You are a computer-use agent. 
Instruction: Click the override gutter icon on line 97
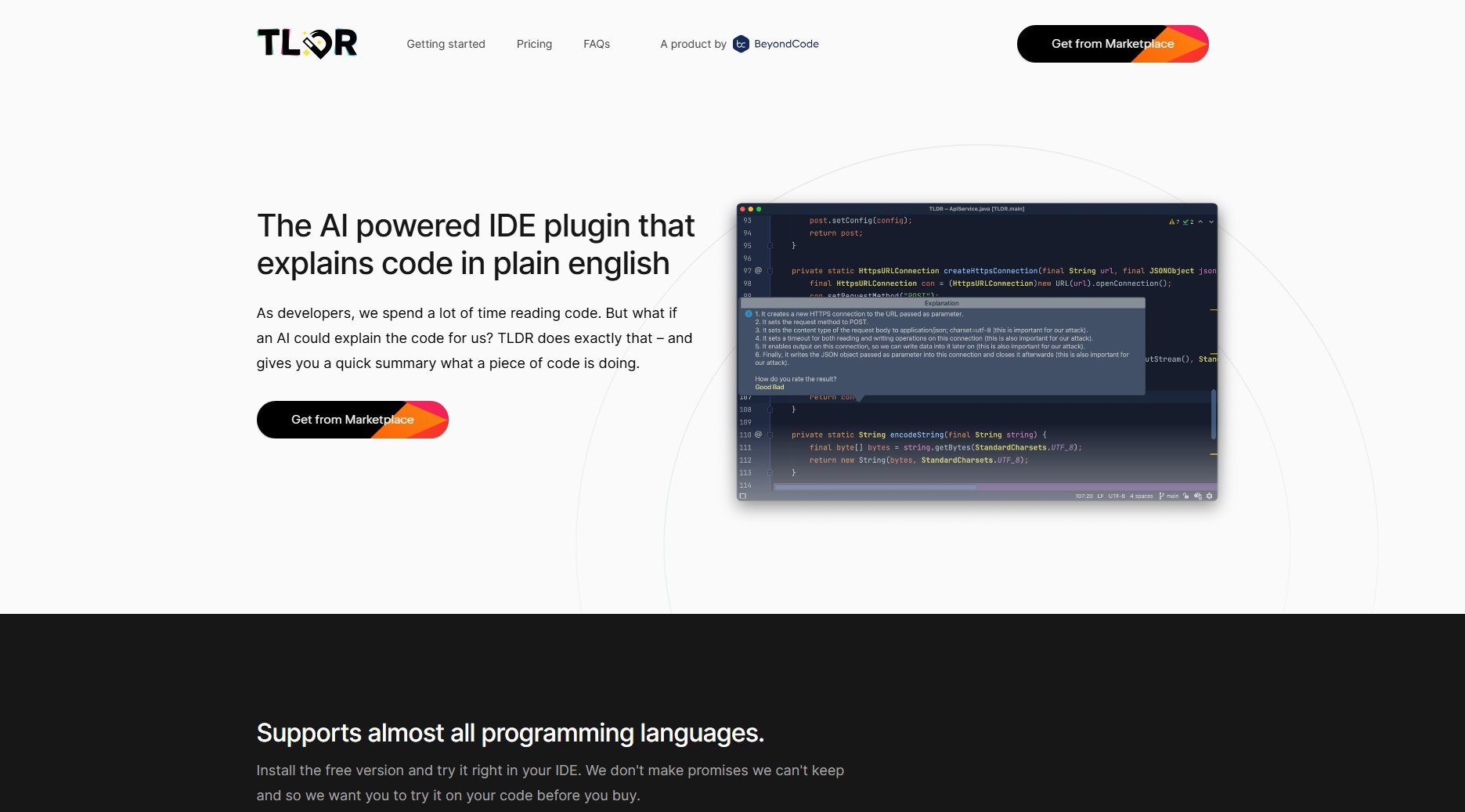click(x=758, y=270)
